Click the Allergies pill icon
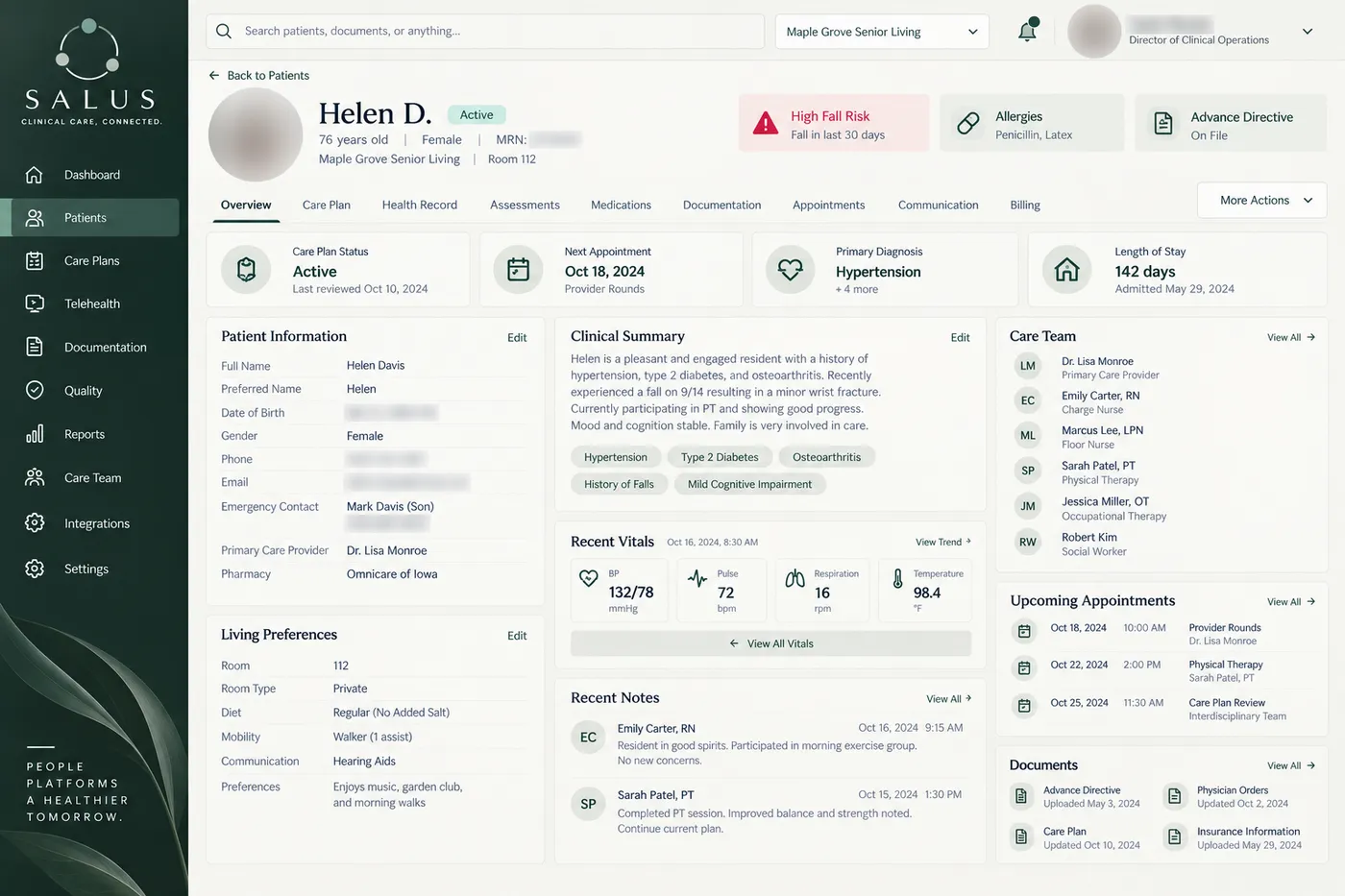This screenshot has width=1345, height=896. point(968,123)
